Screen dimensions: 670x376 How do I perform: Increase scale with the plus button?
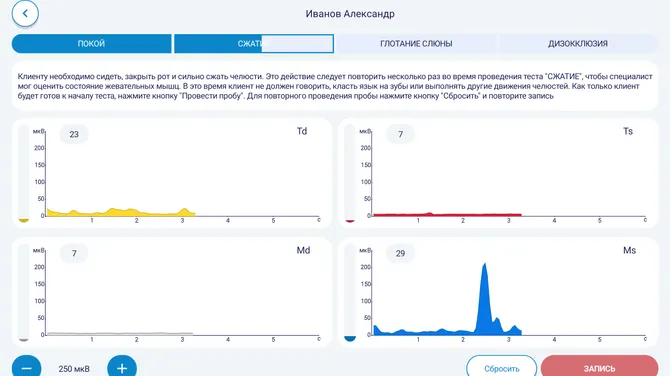point(122,367)
